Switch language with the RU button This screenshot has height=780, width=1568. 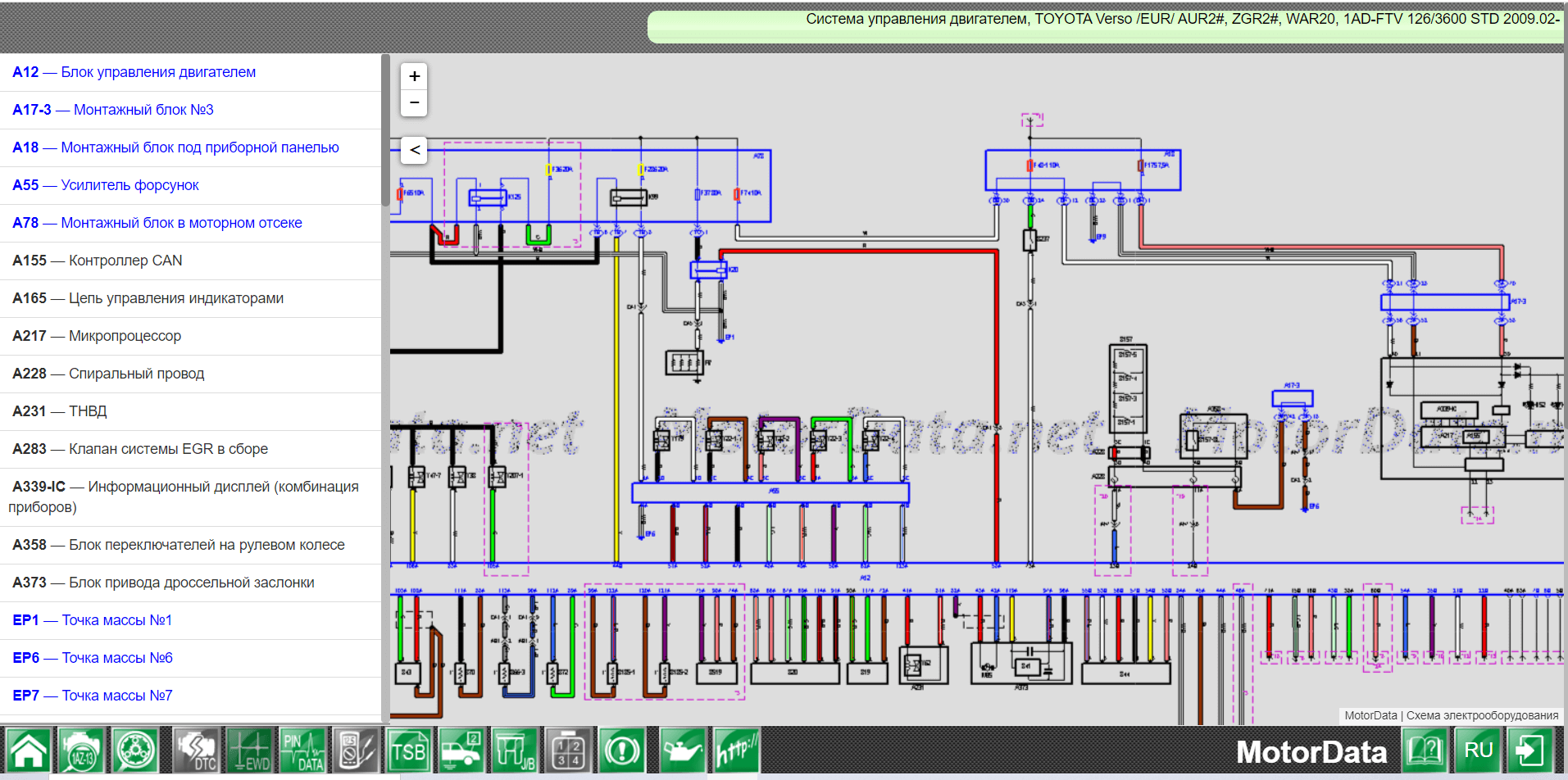(1478, 751)
